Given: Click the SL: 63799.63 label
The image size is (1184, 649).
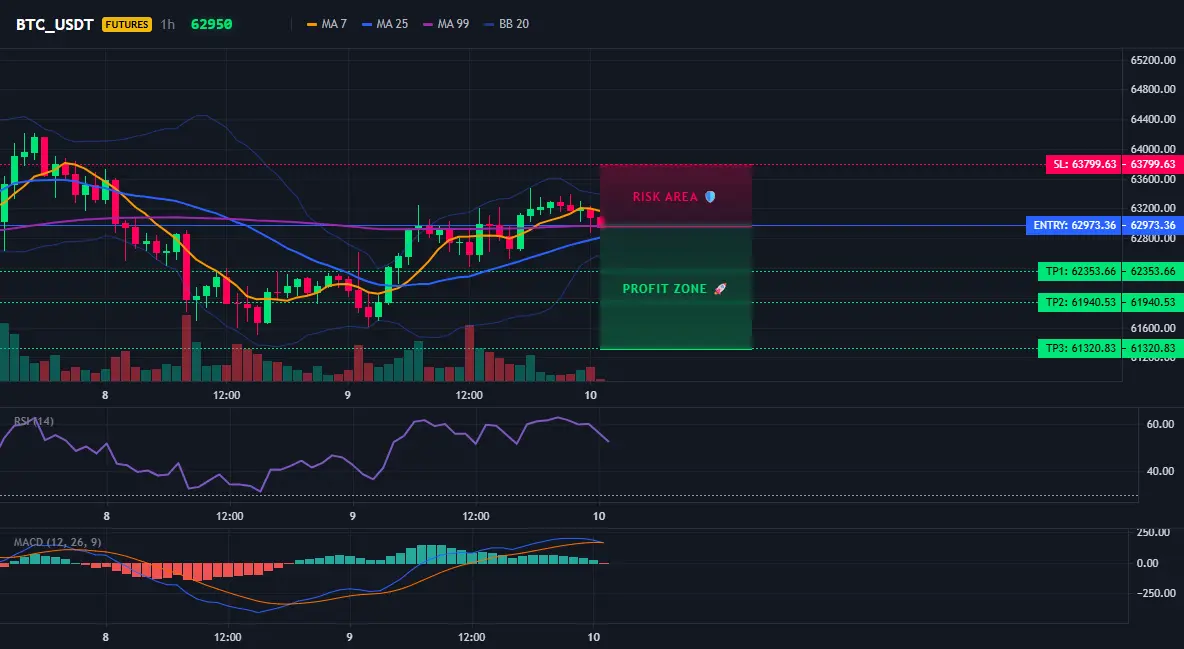Looking at the screenshot, I should 1084,164.
